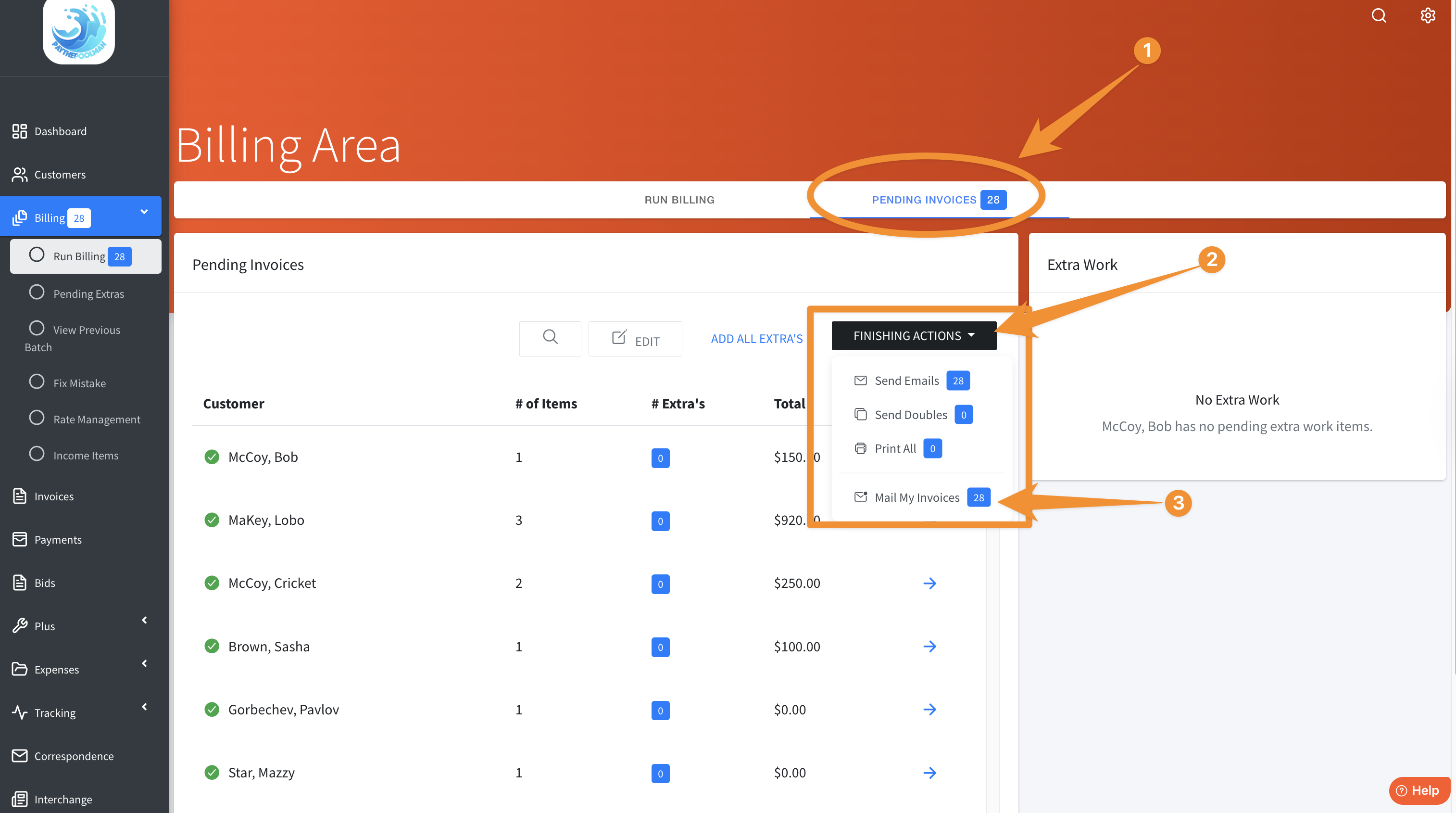This screenshot has width=1456, height=813.
Task: Click blue arrow for McCoy, Cricket row
Action: point(929,583)
